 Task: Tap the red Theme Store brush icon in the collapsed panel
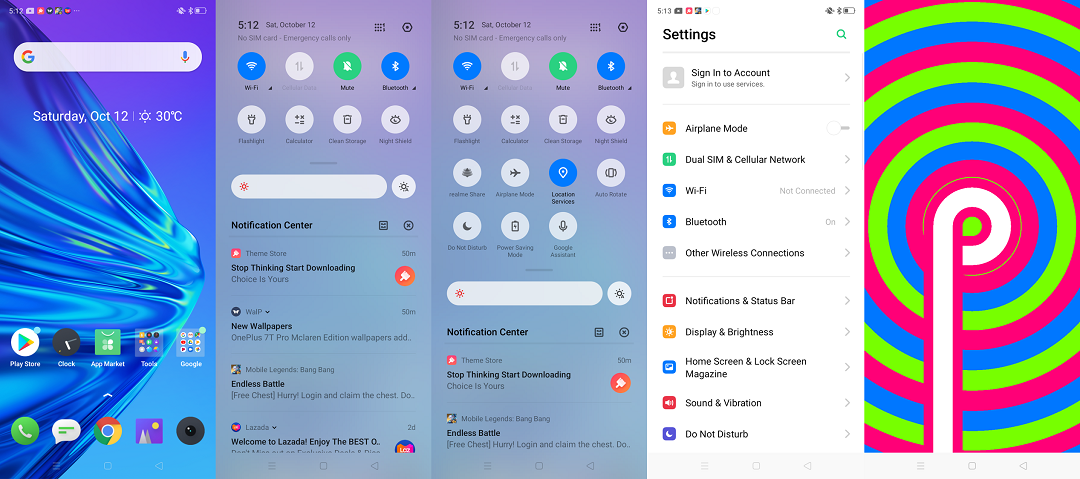pyautogui.click(x=405, y=276)
